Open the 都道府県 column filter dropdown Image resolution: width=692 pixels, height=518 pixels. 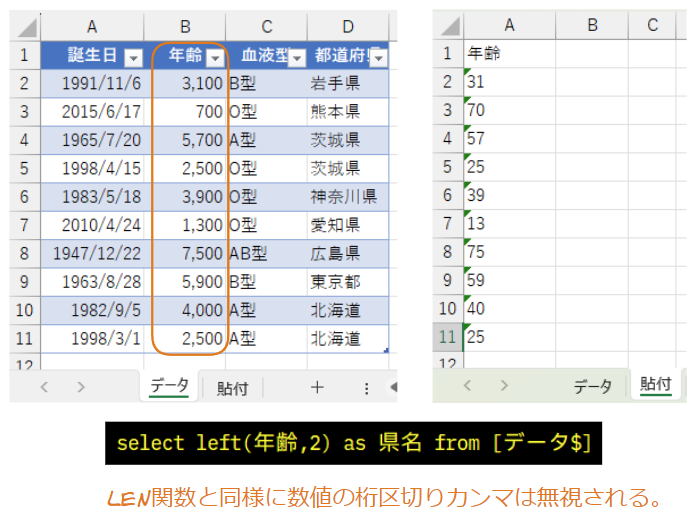[379, 57]
